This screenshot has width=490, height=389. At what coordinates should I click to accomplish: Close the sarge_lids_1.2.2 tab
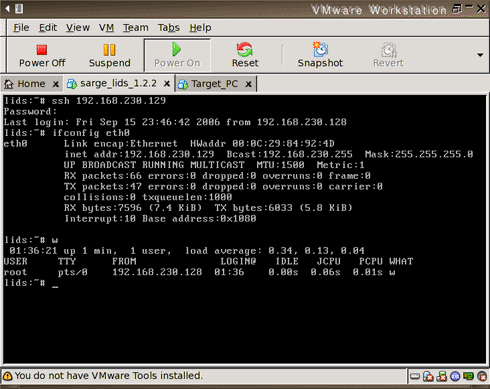[167, 84]
